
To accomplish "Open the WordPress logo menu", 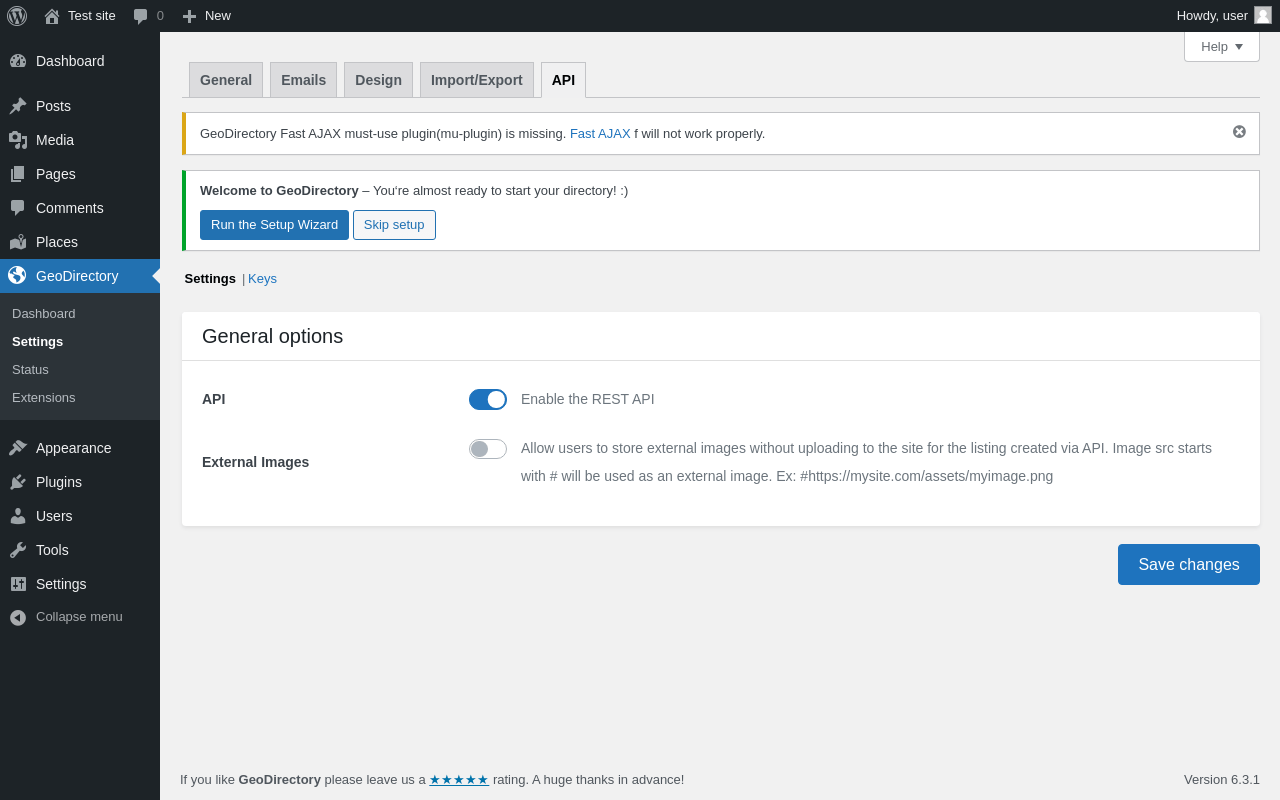I will [x=17, y=16].
